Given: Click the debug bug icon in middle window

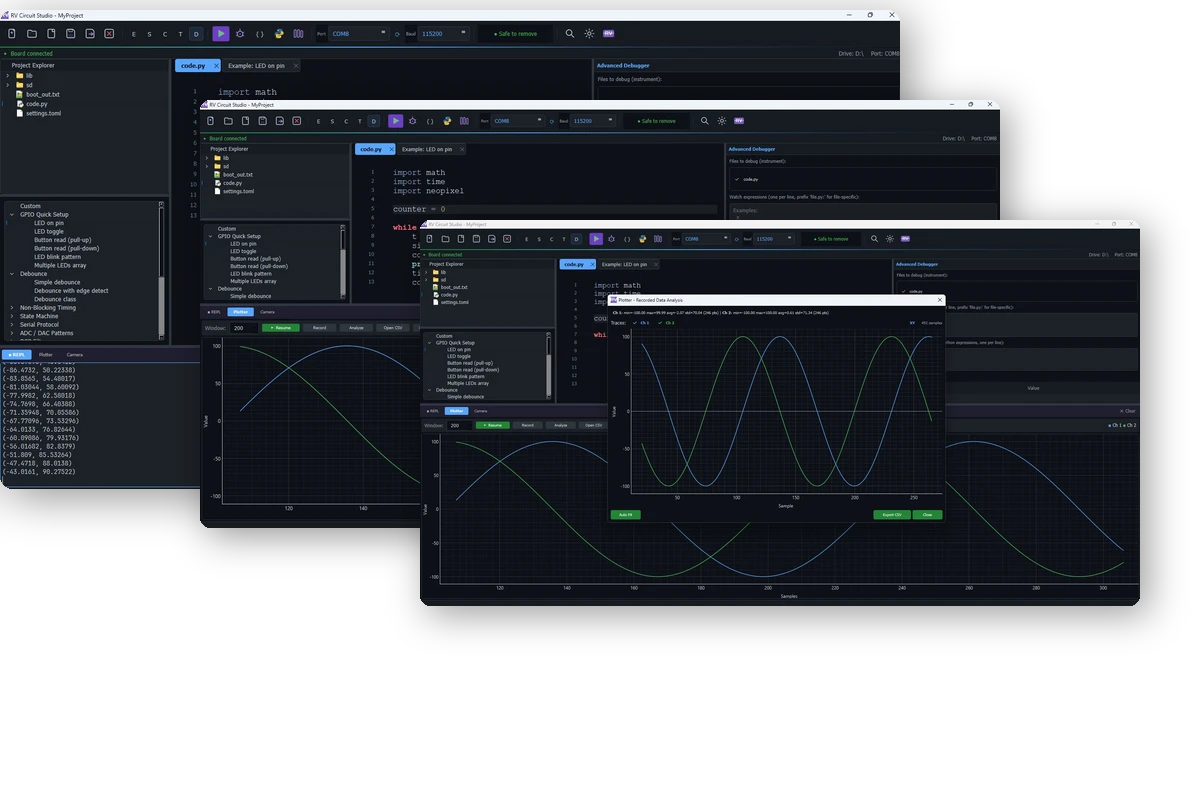Looking at the screenshot, I should (413, 121).
